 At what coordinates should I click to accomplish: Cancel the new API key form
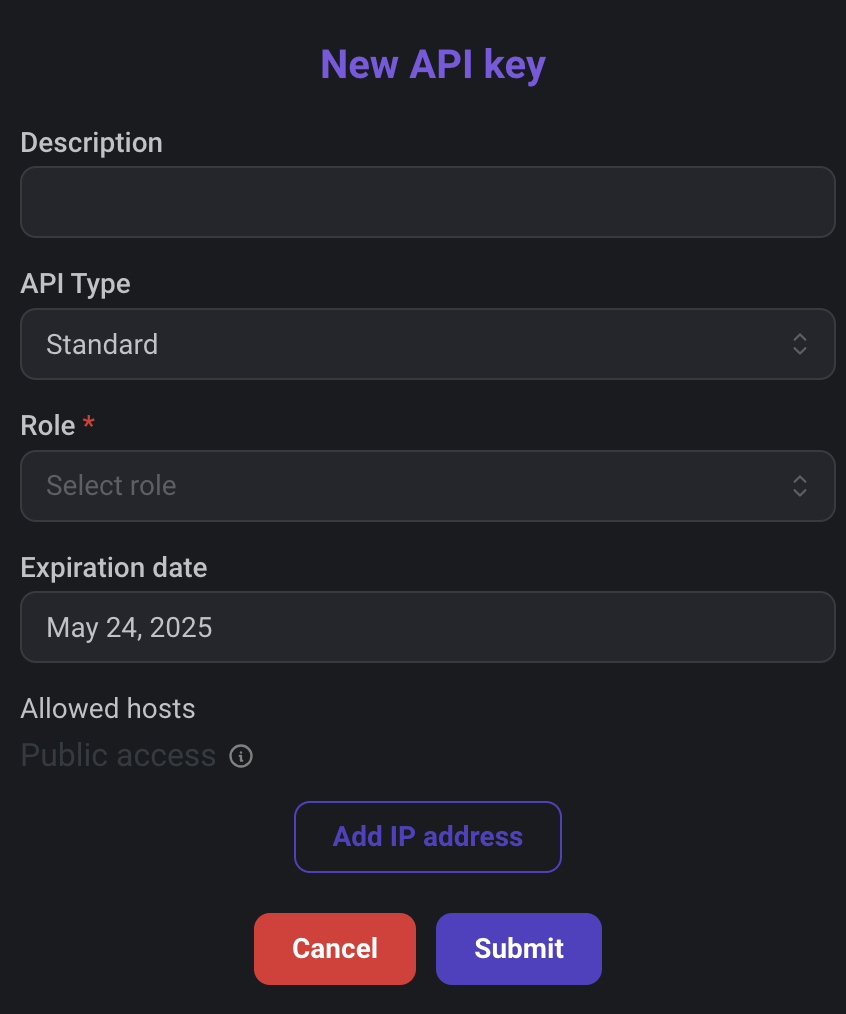[x=334, y=949]
